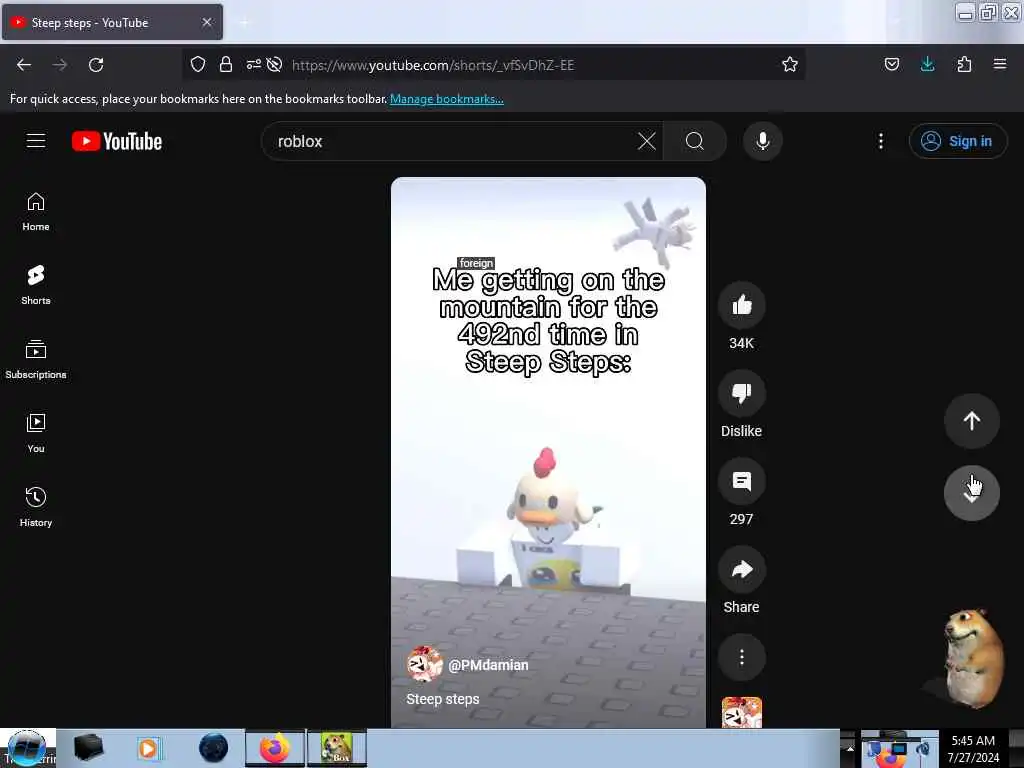This screenshot has height=768, width=1024.
Task: Share this Short
Action: coord(741,569)
